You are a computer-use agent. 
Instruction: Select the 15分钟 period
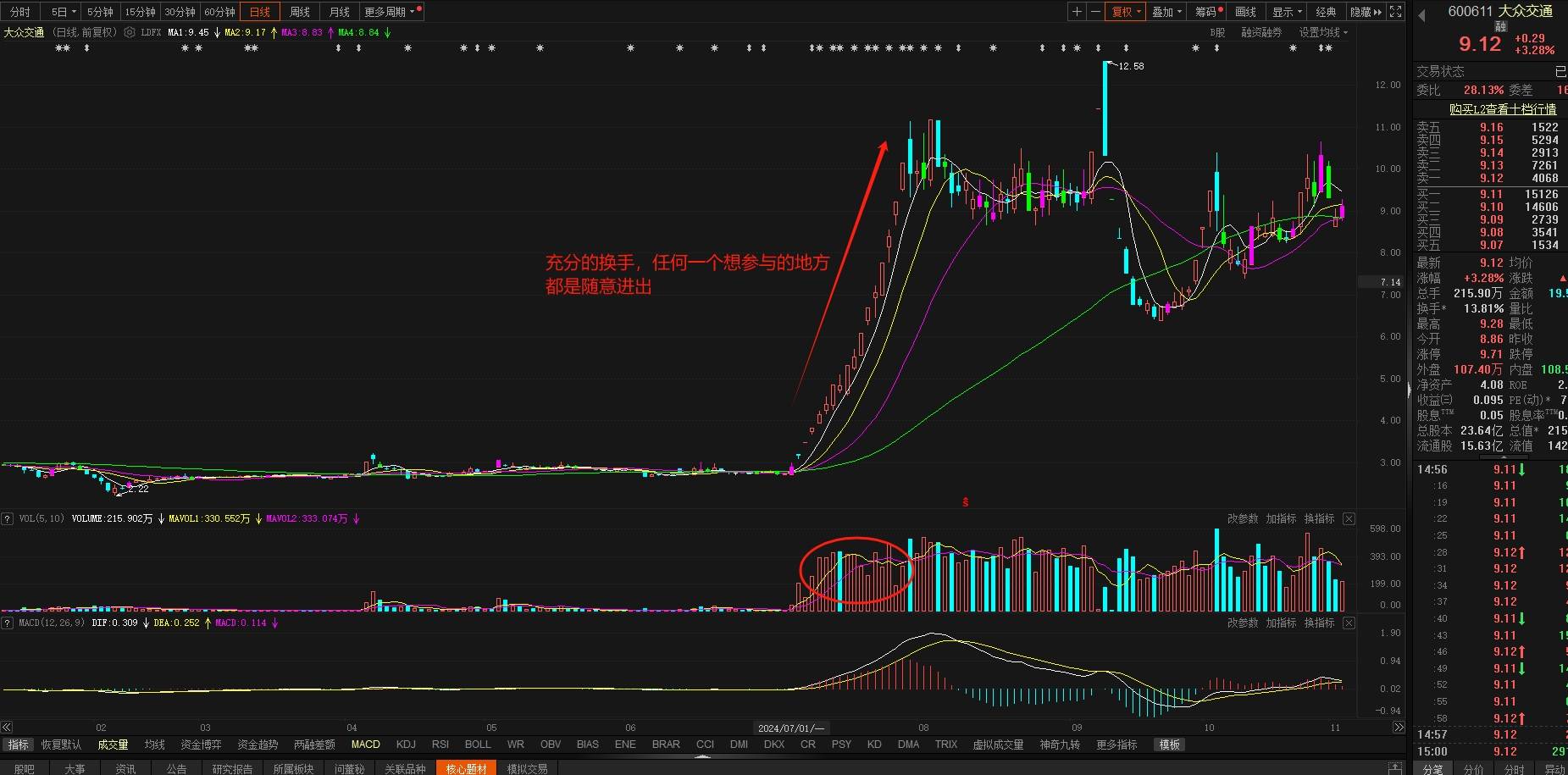click(141, 12)
